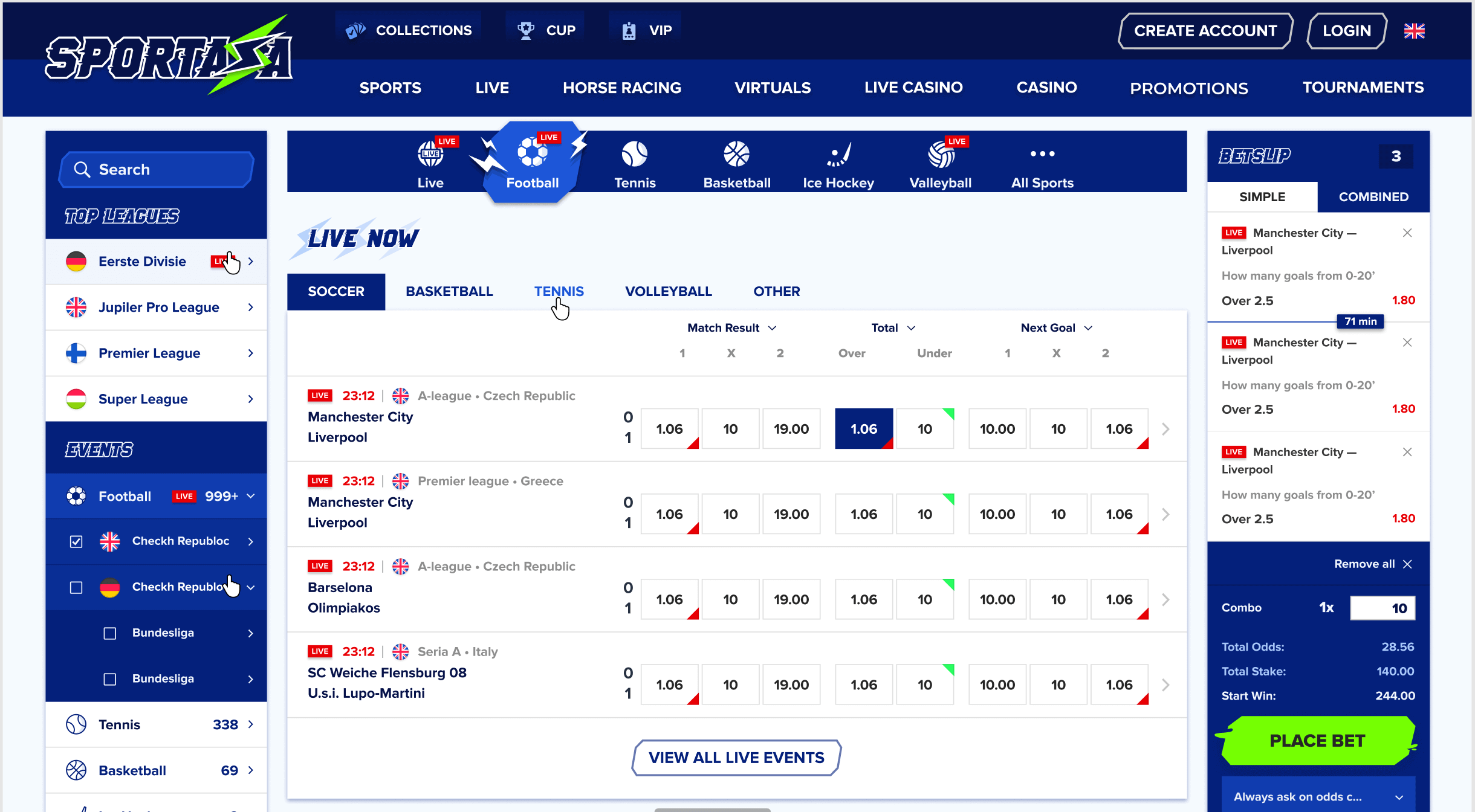Select 10 draw odds for SC Weiche Flensburg
1475x812 pixels.
click(x=730, y=685)
